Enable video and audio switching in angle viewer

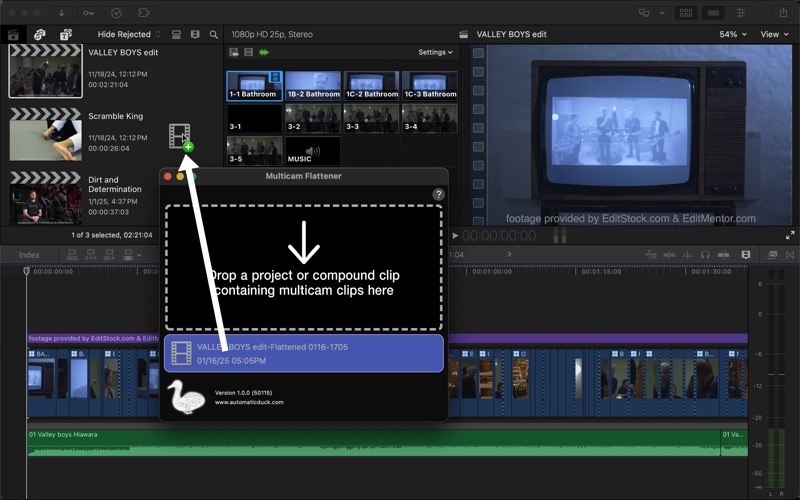(x=234, y=52)
